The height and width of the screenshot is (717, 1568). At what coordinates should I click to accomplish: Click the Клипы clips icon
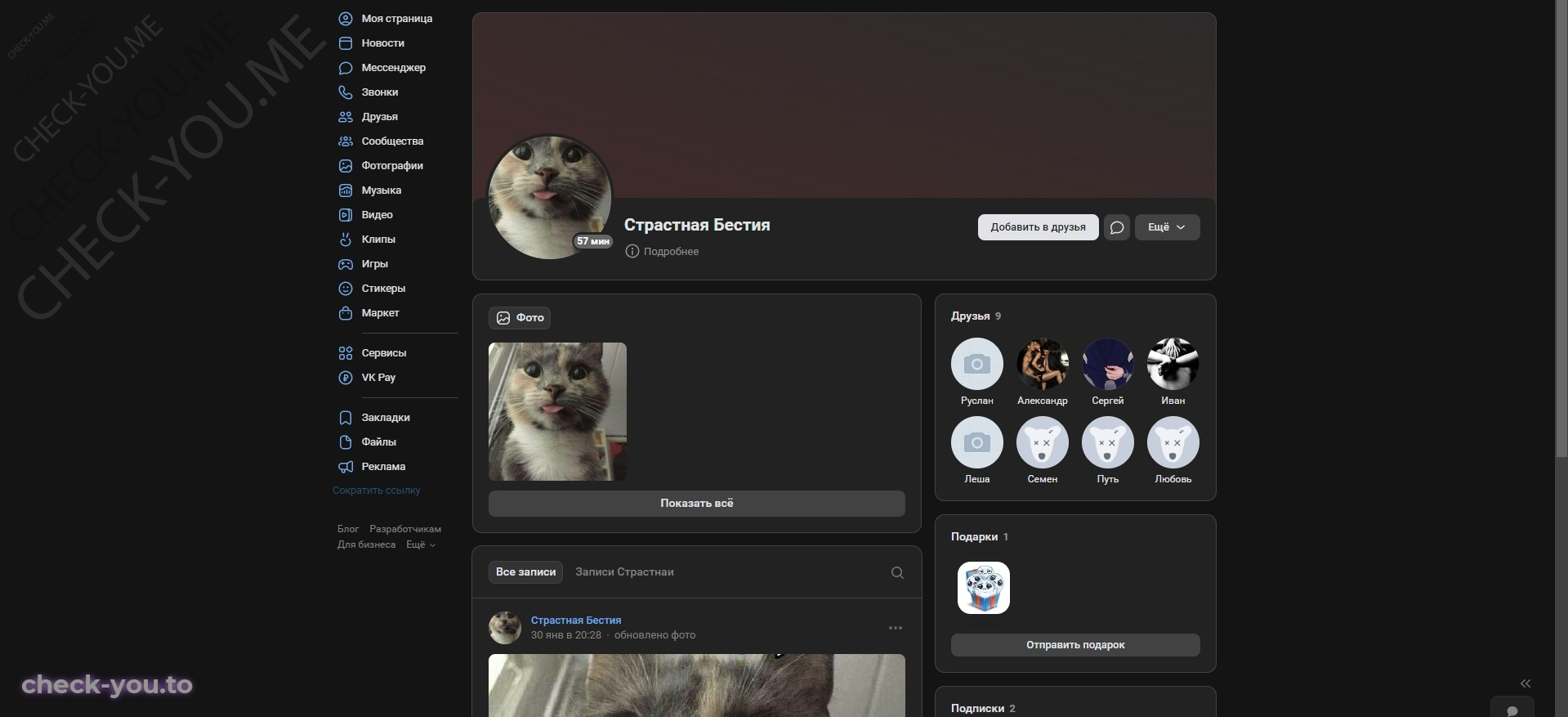[346, 240]
